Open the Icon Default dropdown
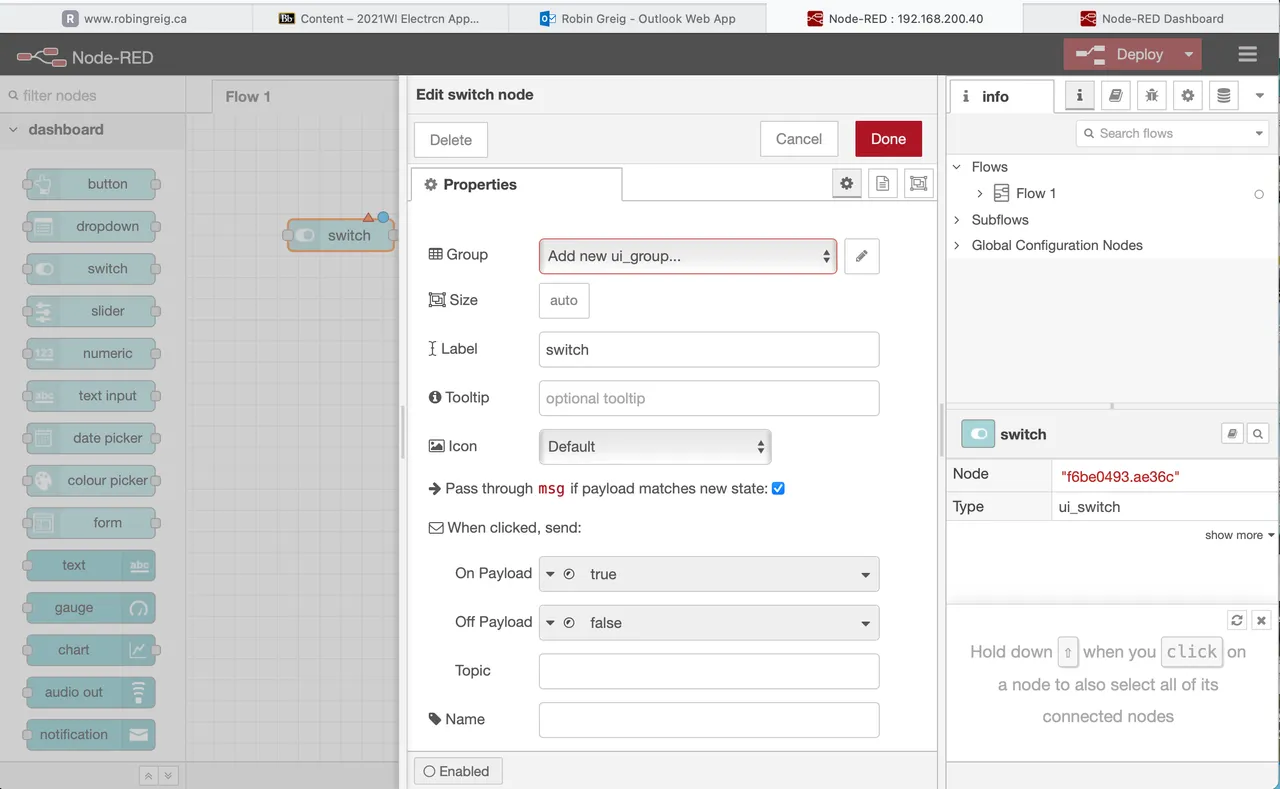Image resolution: width=1280 pixels, height=789 pixels. click(x=655, y=447)
